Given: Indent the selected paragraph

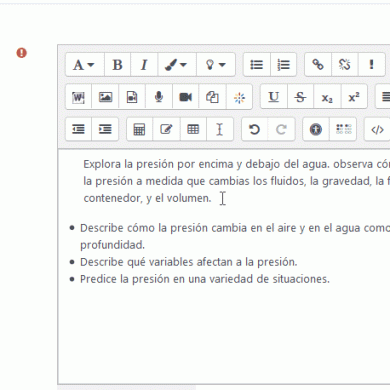Looking at the screenshot, I should click(x=105, y=129).
